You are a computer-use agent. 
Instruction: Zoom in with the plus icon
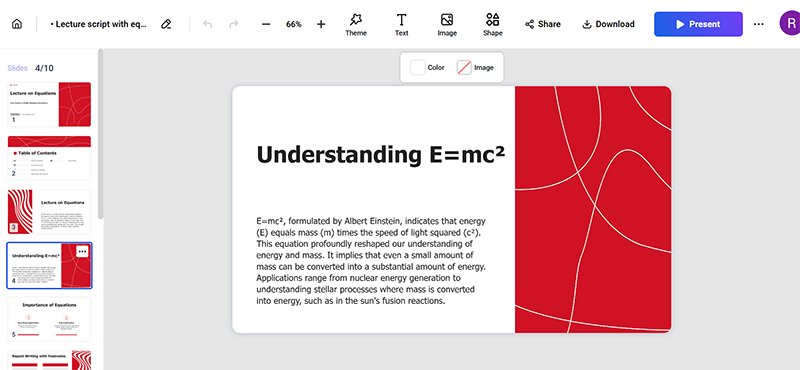point(321,24)
